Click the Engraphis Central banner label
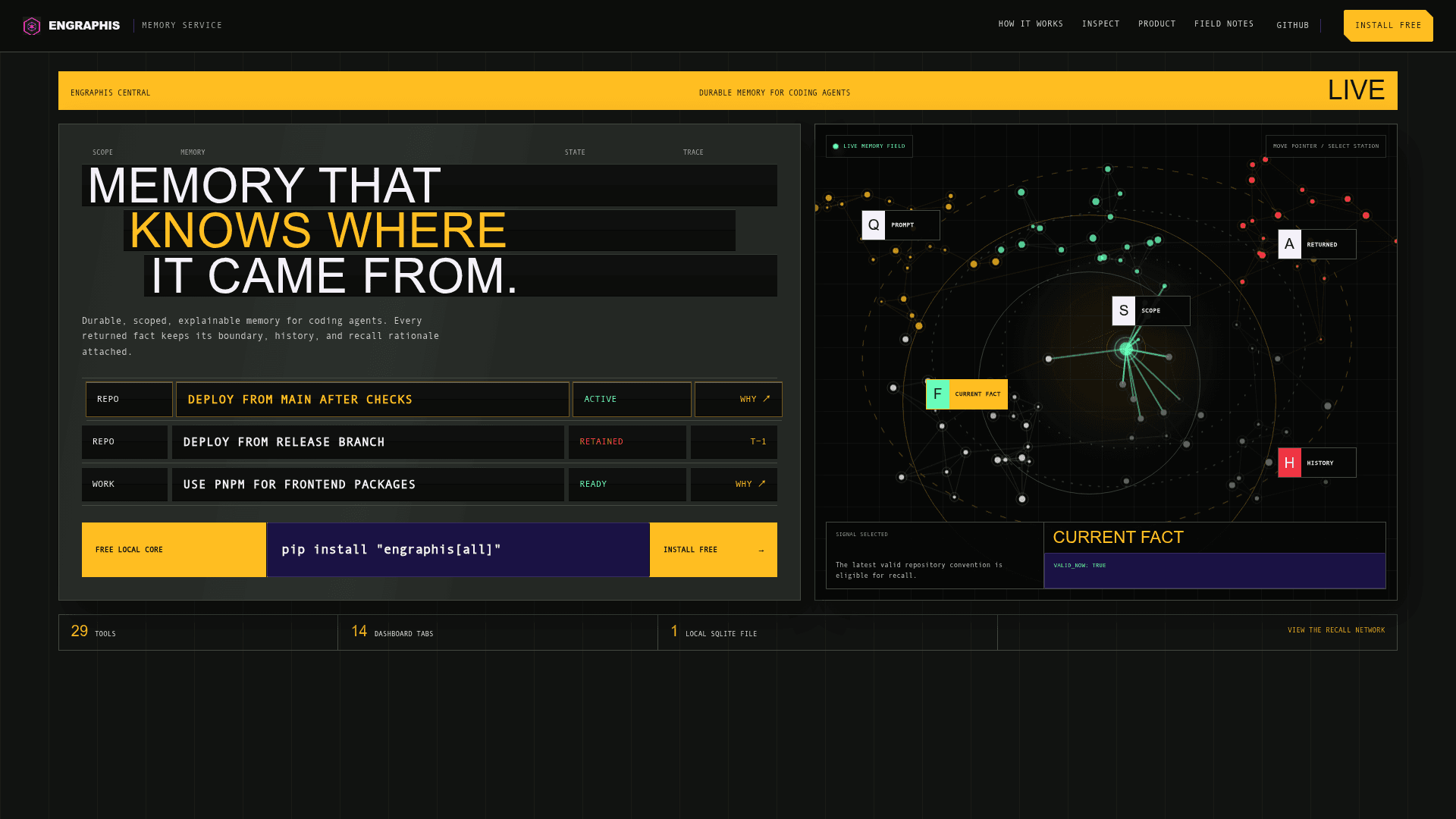Screen dimensions: 1456x819 pyautogui.click(x=111, y=93)
